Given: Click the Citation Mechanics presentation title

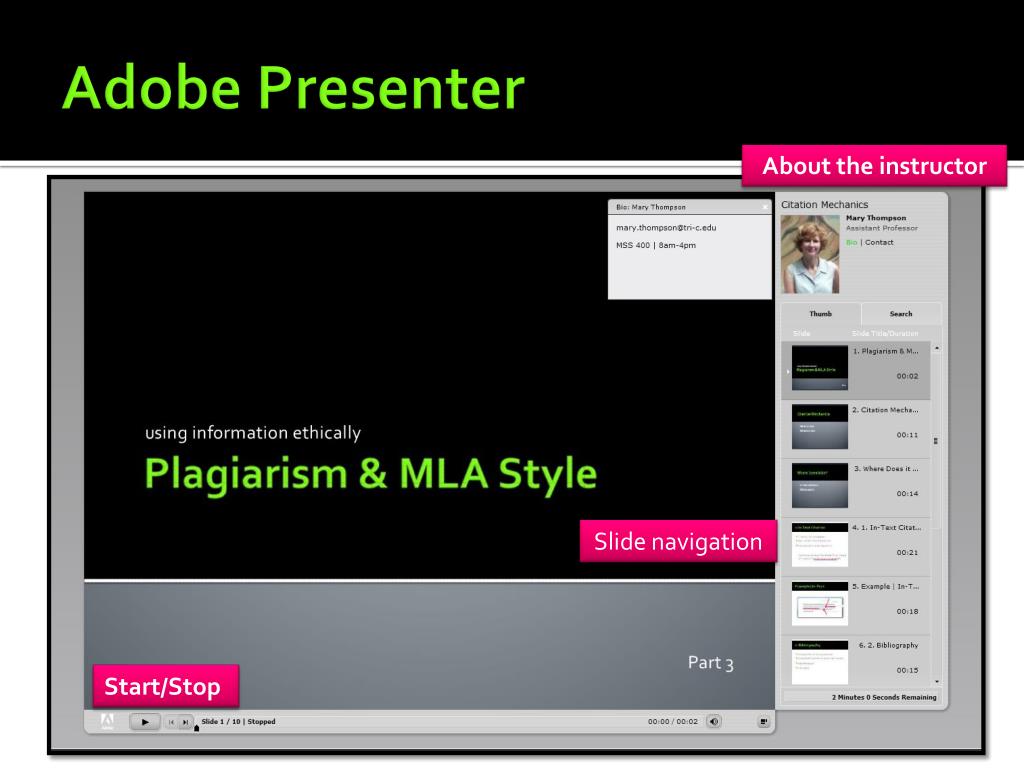Looking at the screenshot, I should pos(825,205).
